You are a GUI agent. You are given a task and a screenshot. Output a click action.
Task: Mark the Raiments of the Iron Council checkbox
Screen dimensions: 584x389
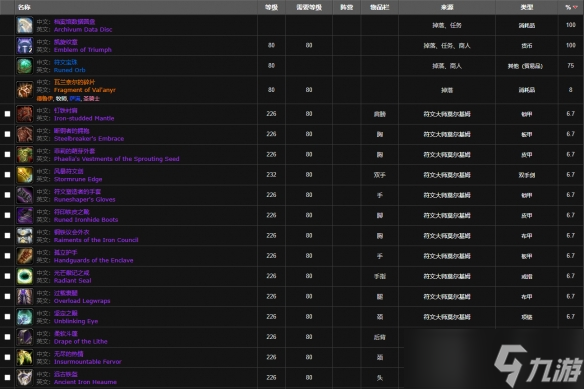coord(7,235)
